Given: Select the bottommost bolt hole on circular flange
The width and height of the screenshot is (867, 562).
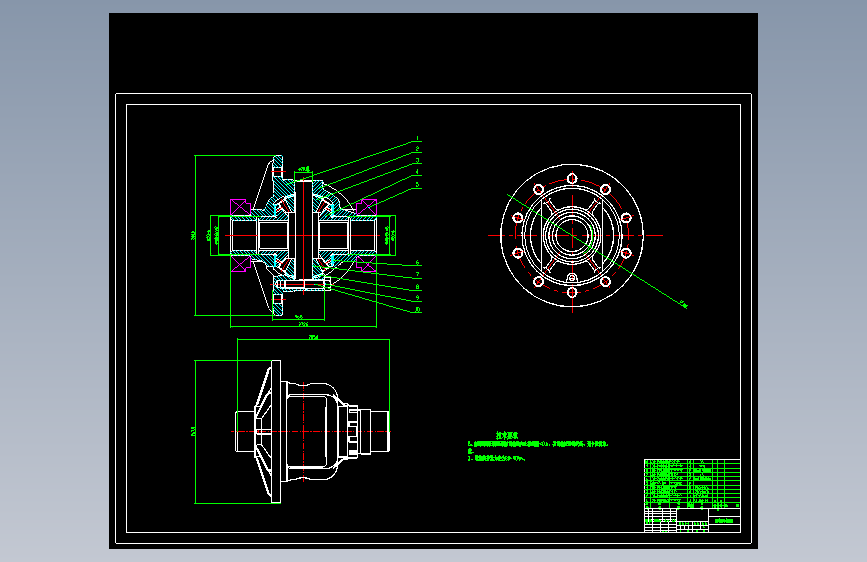Looking at the screenshot, I should (572, 292).
